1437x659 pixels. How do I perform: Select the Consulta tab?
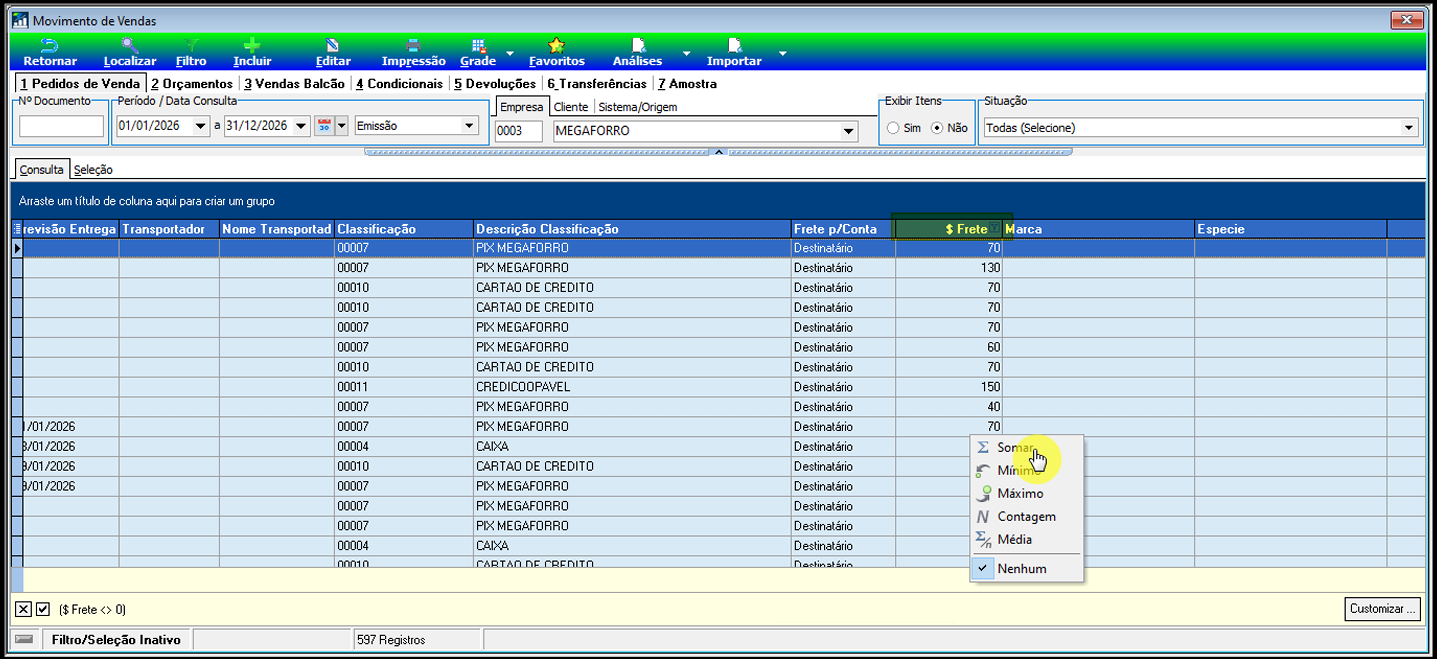click(41, 170)
